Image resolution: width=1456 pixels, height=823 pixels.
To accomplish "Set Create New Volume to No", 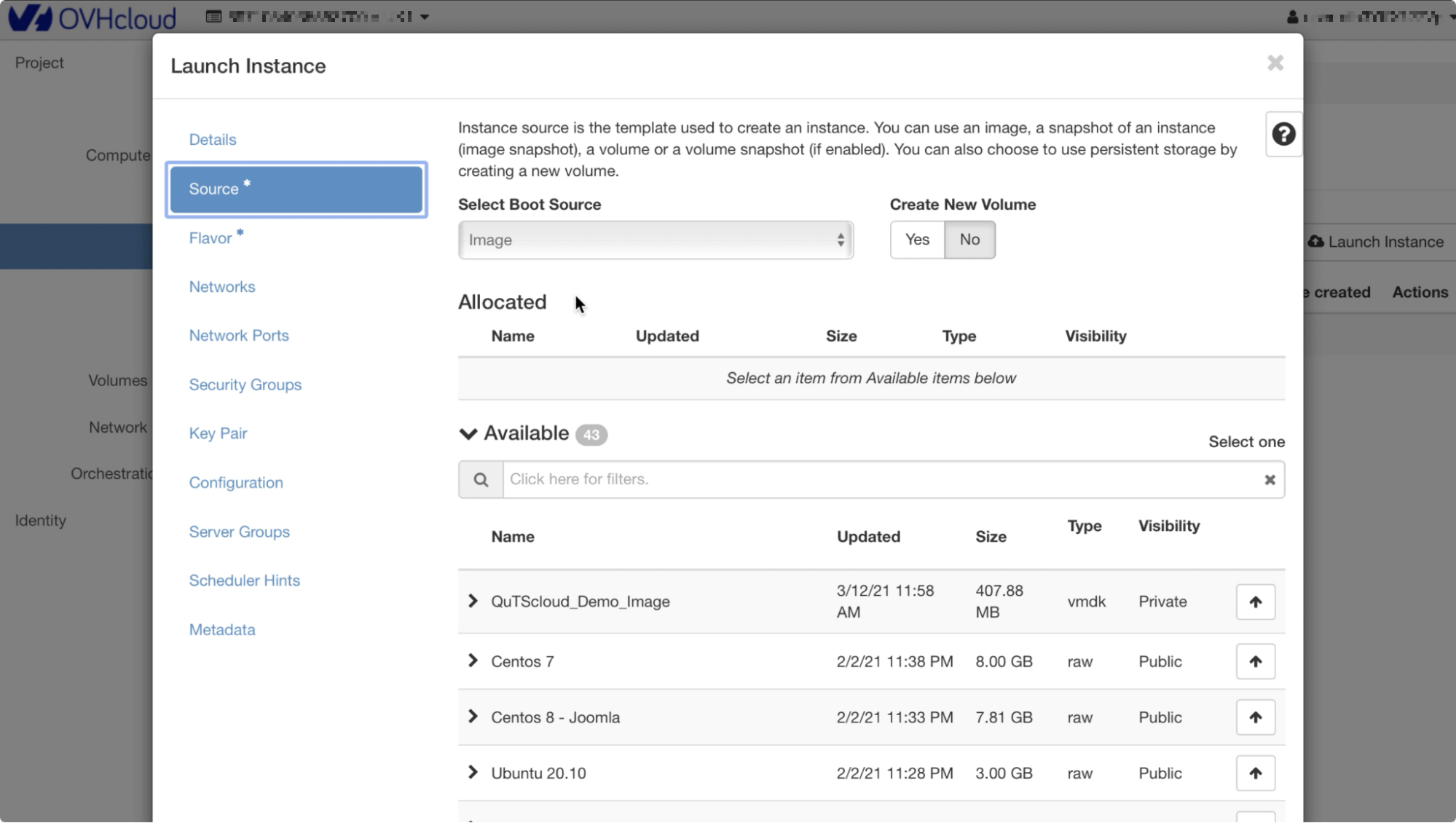I will pyautogui.click(x=969, y=240).
